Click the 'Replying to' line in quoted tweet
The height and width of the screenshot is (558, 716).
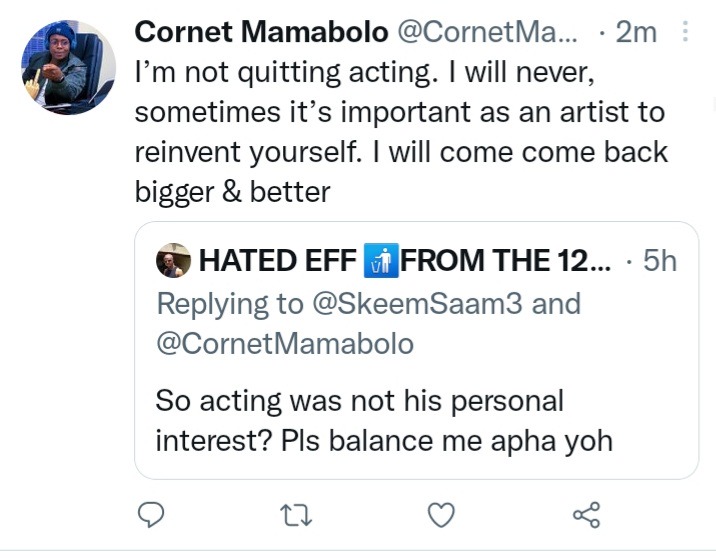point(369,324)
